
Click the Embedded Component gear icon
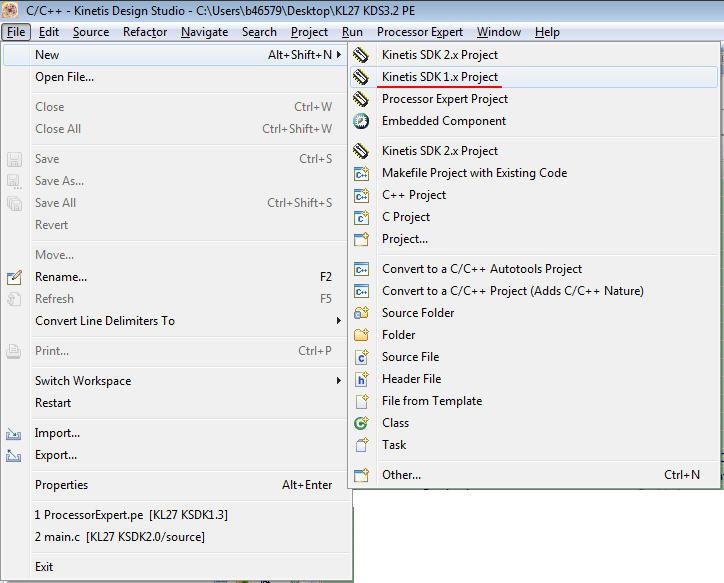[361, 121]
